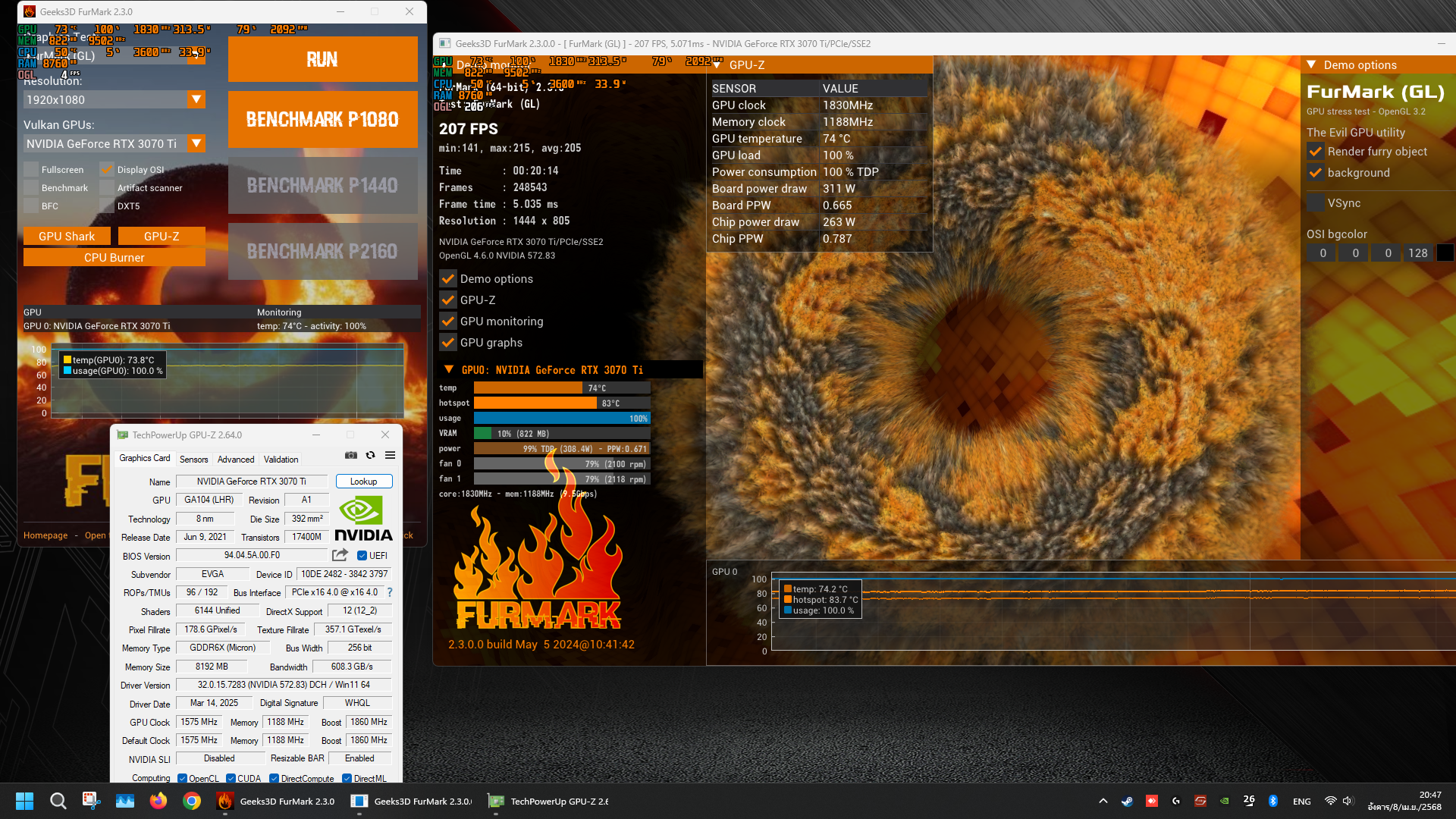
Task: Uncheck Demo options in OSI panel
Action: 448,278
